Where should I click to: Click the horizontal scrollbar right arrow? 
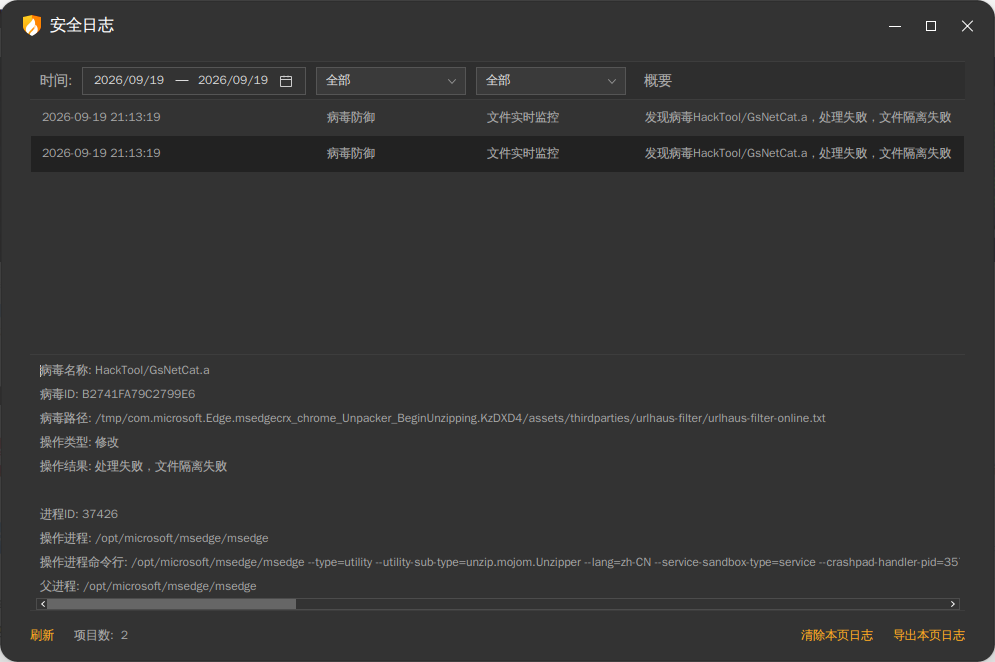point(953,604)
